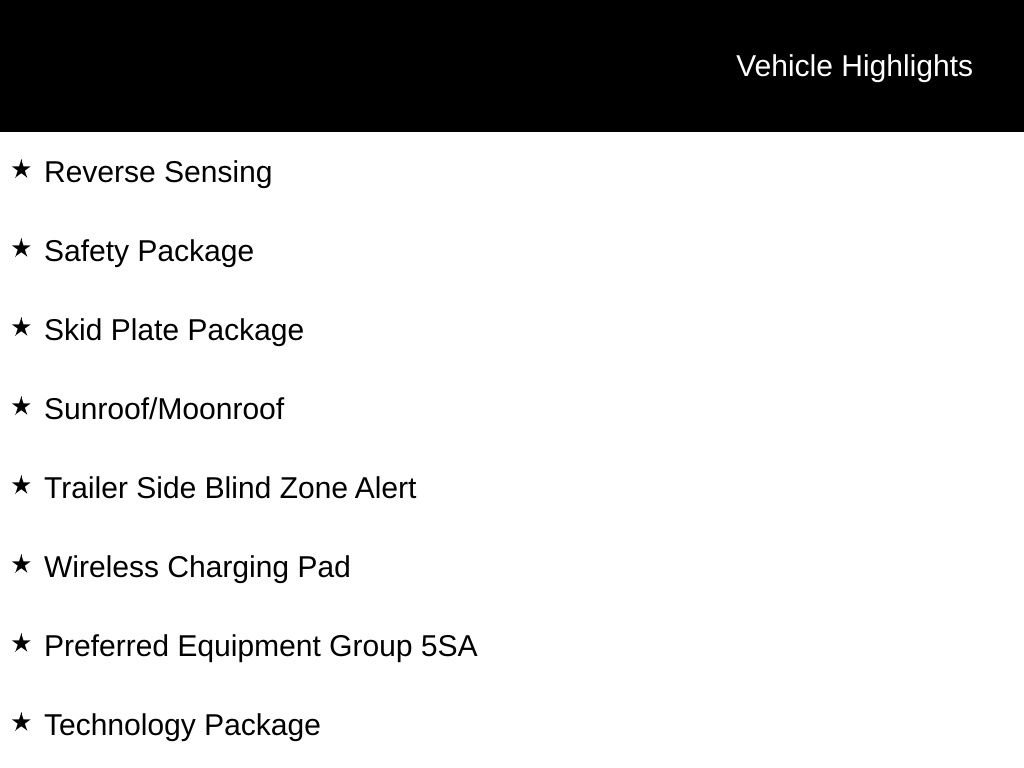Click the star bullet beside Sunroof/Moonroof
Viewport: 1024px width, 768px height.
[21, 407]
